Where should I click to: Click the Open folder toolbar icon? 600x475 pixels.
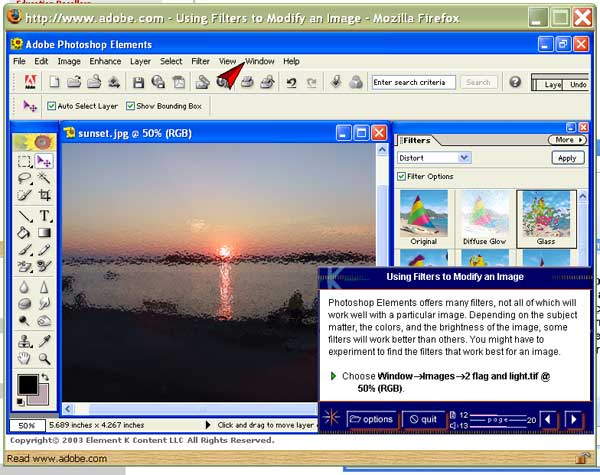click(74, 82)
